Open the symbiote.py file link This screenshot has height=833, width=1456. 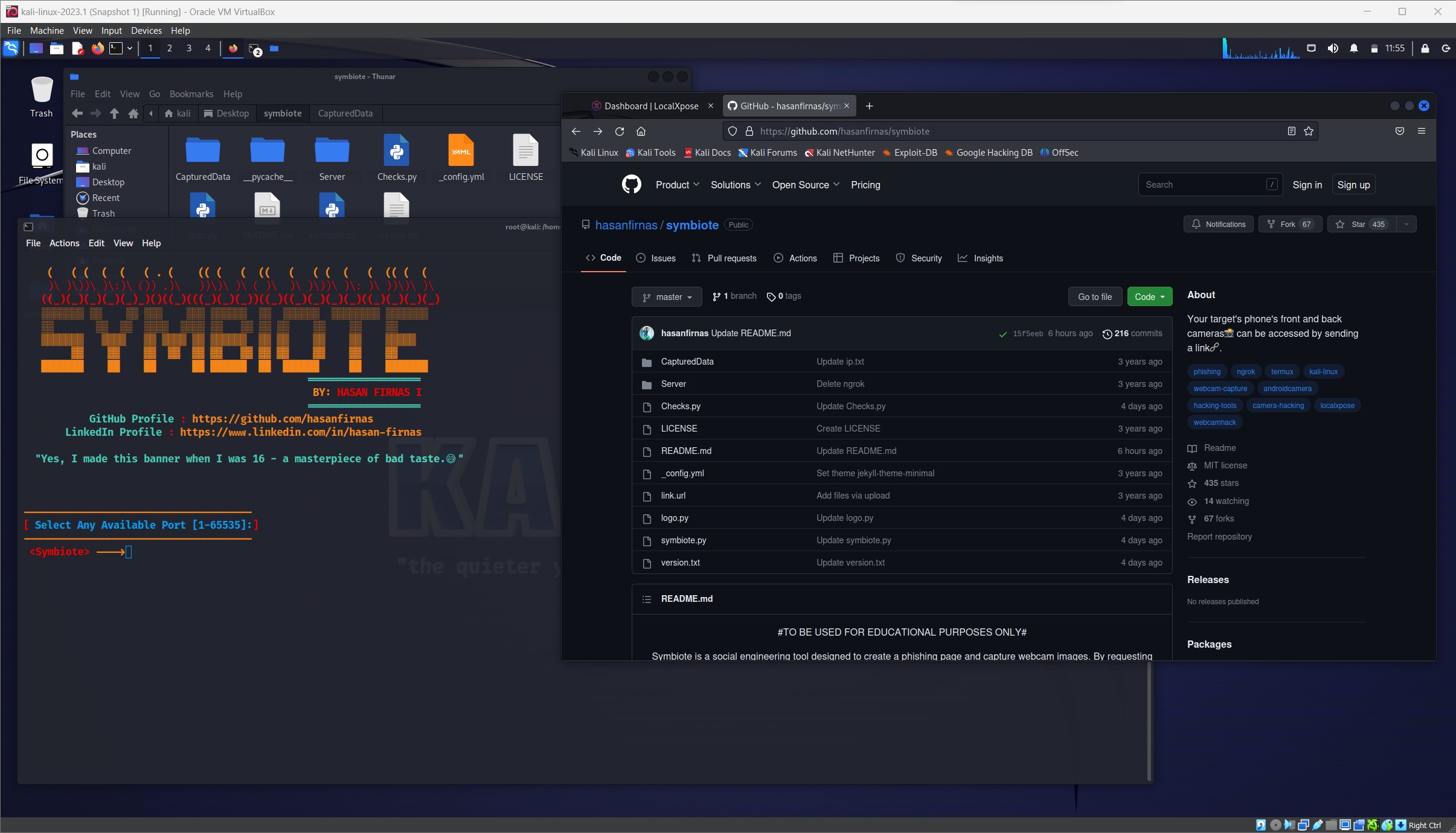(683, 540)
